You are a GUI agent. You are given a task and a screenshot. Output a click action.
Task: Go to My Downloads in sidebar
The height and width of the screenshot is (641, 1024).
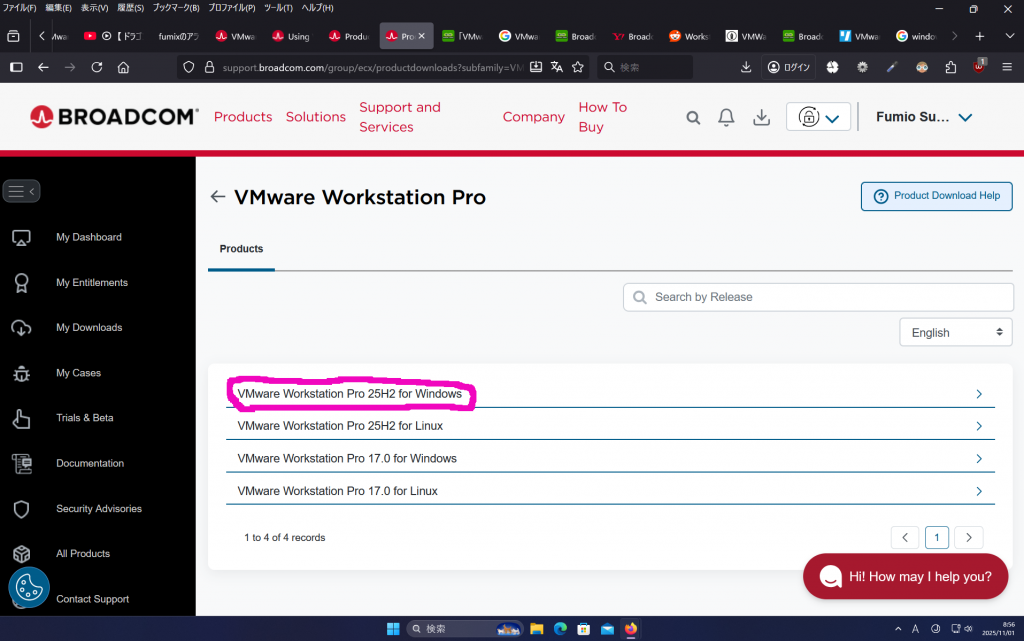tap(89, 328)
